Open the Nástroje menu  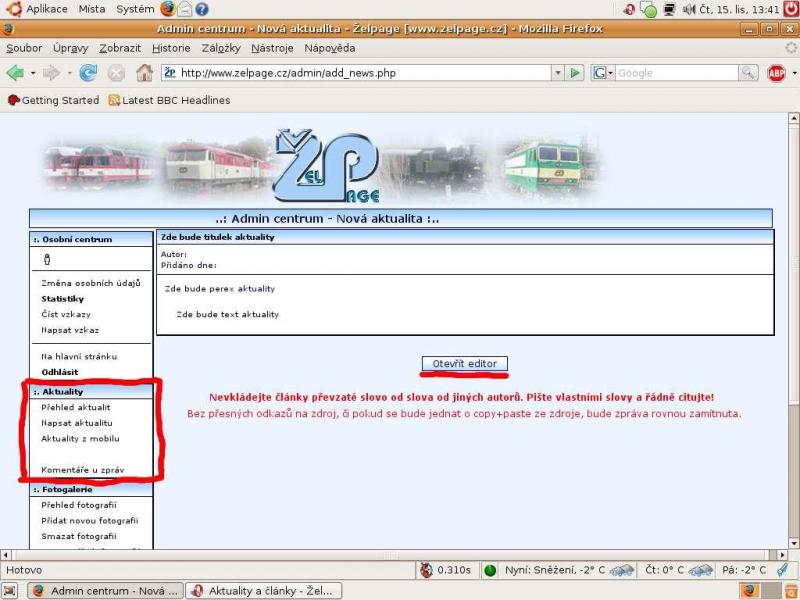(x=272, y=47)
